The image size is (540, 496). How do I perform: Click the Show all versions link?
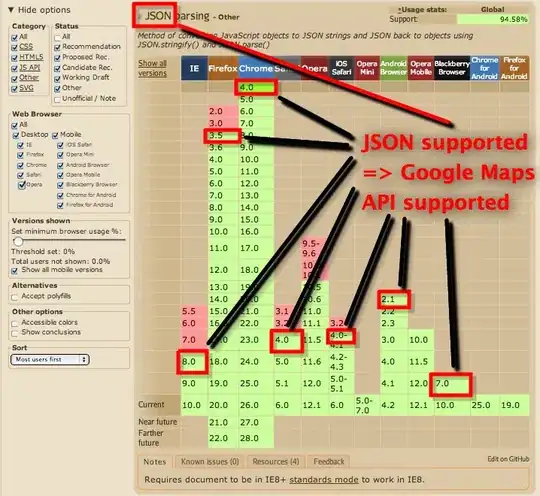pyautogui.click(x=153, y=68)
